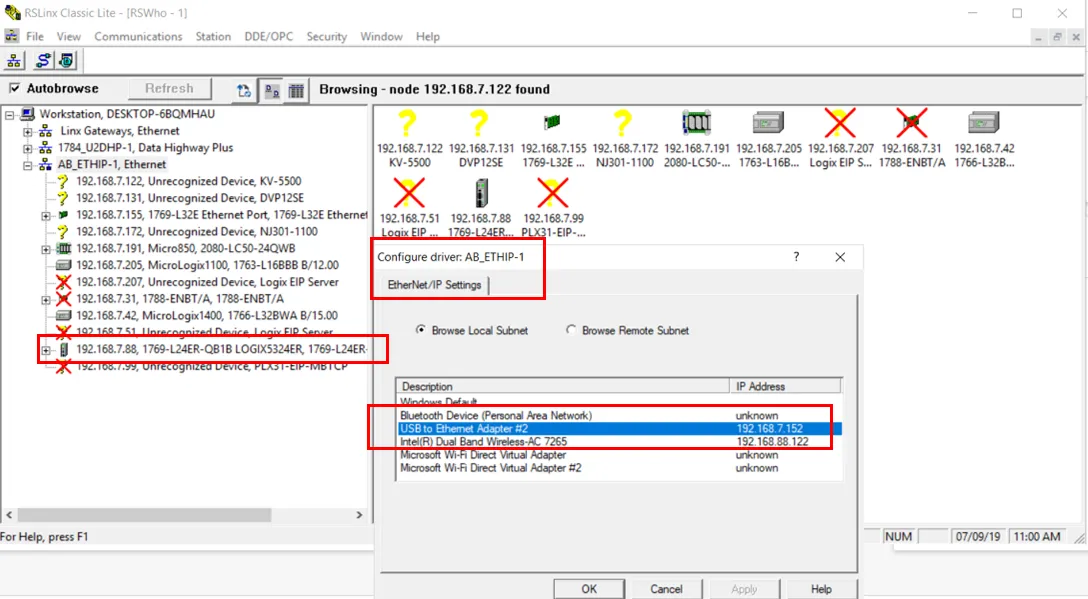The height and width of the screenshot is (599, 1088).
Task: Collapse the AB_ETHIP-1, Ethernet node
Action: coord(28,164)
